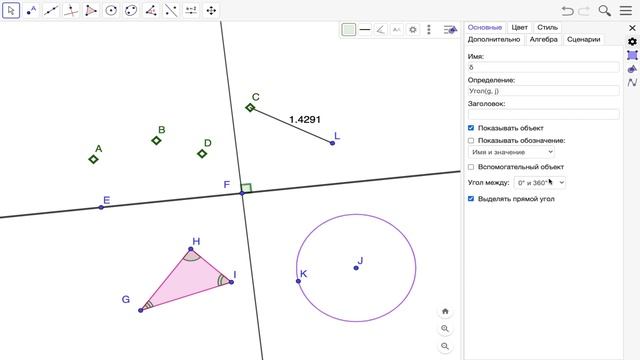Select segment endpoint L

pos(332,143)
